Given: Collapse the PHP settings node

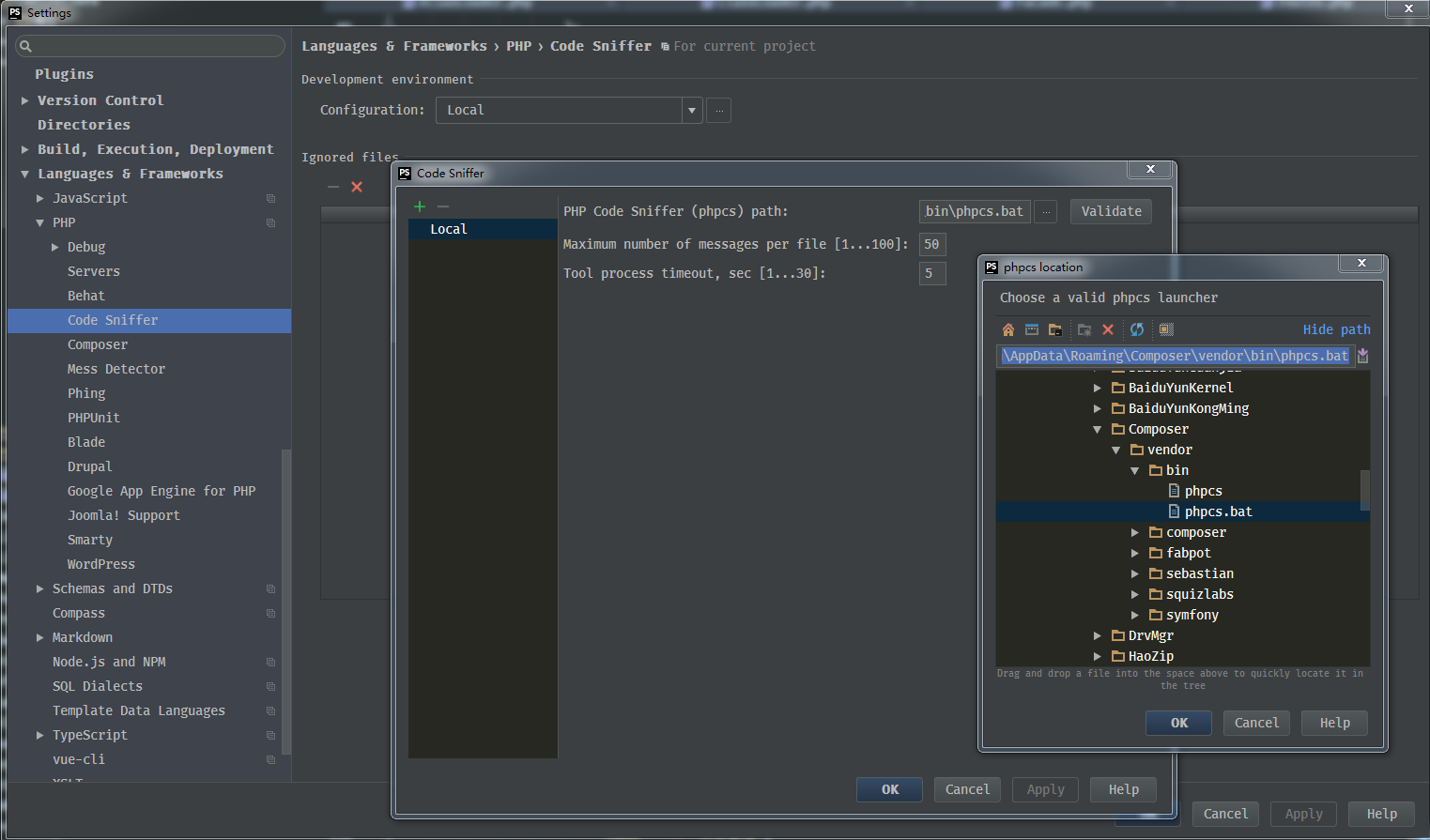Looking at the screenshot, I should 40,222.
